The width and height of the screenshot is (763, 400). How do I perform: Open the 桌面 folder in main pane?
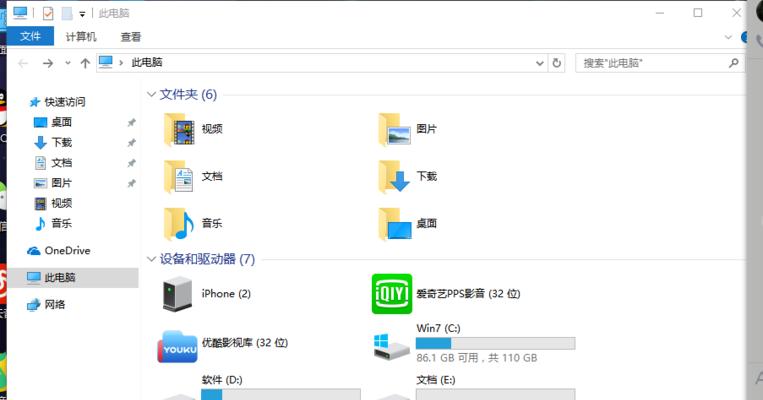(x=408, y=224)
